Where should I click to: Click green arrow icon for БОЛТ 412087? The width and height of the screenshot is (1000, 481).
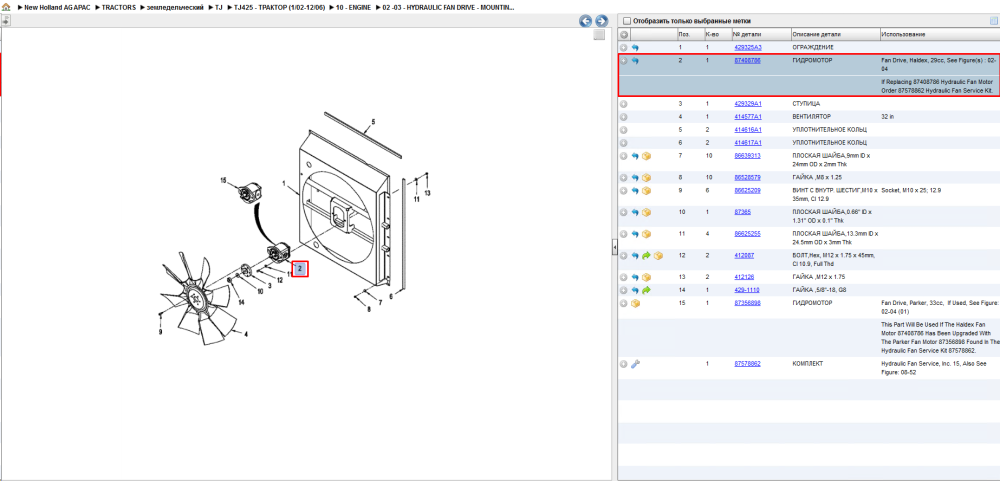[x=646, y=256]
